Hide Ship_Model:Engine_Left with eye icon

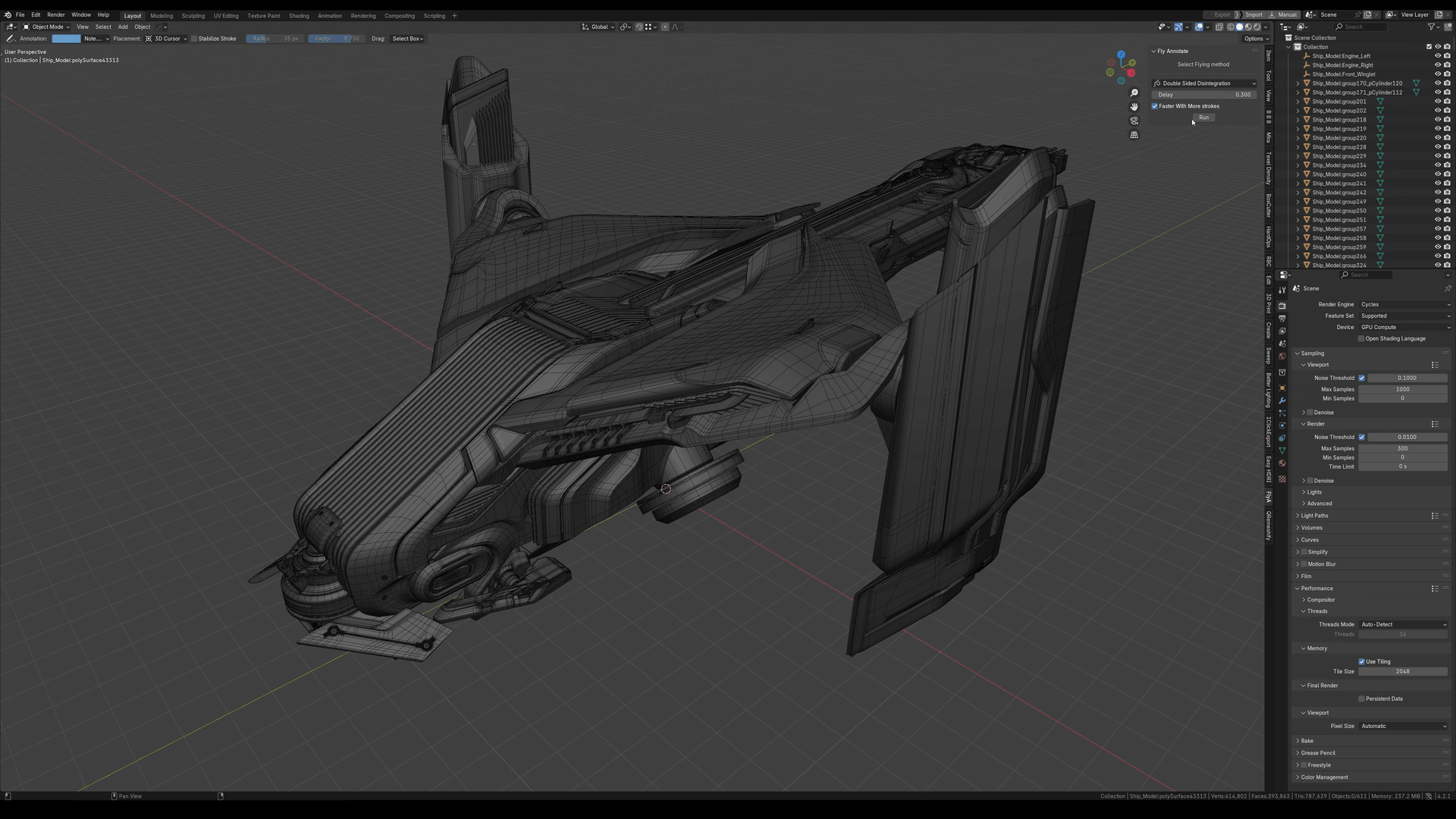click(1437, 56)
